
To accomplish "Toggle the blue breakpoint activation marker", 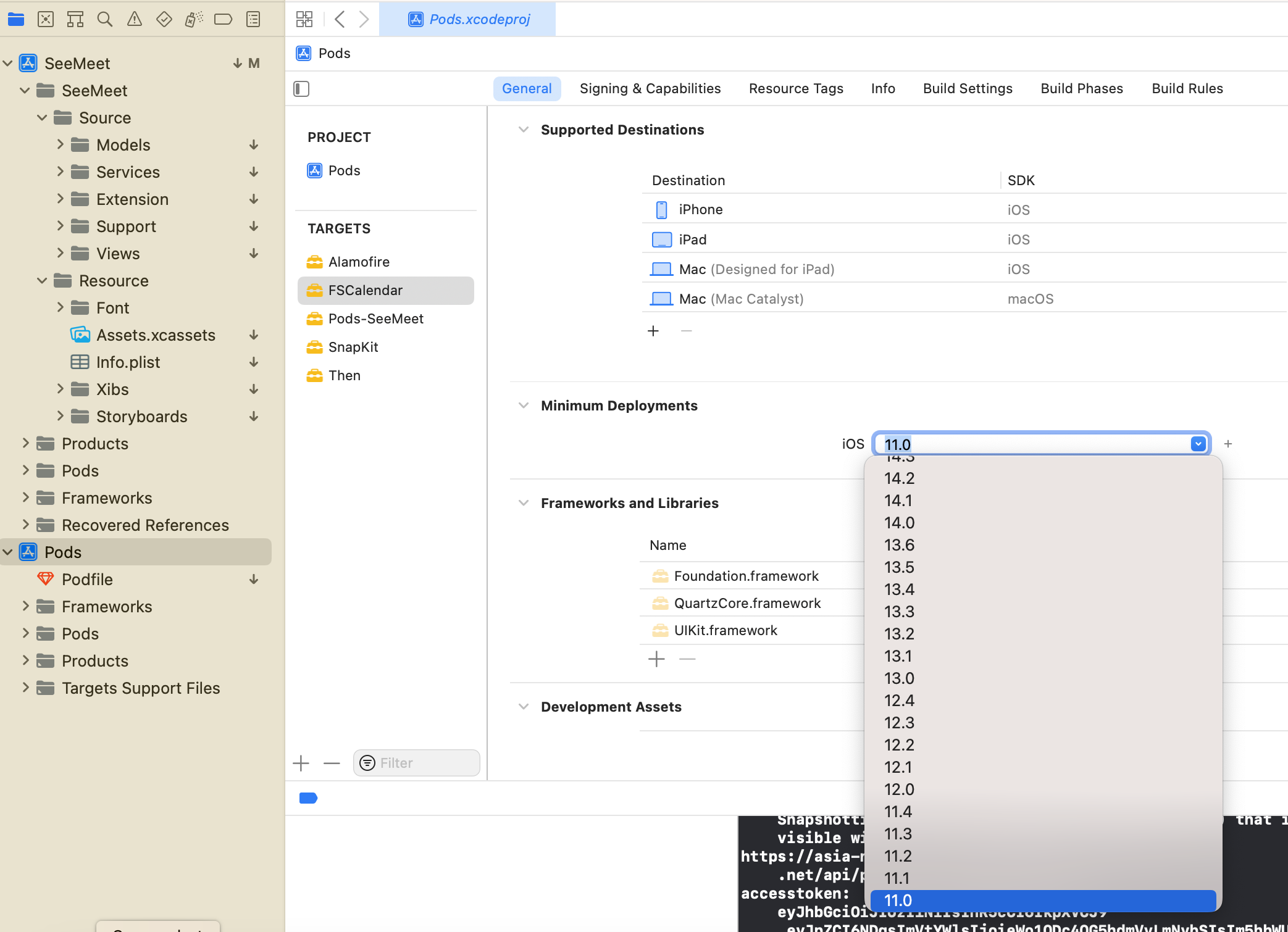I will [x=307, y=798].
